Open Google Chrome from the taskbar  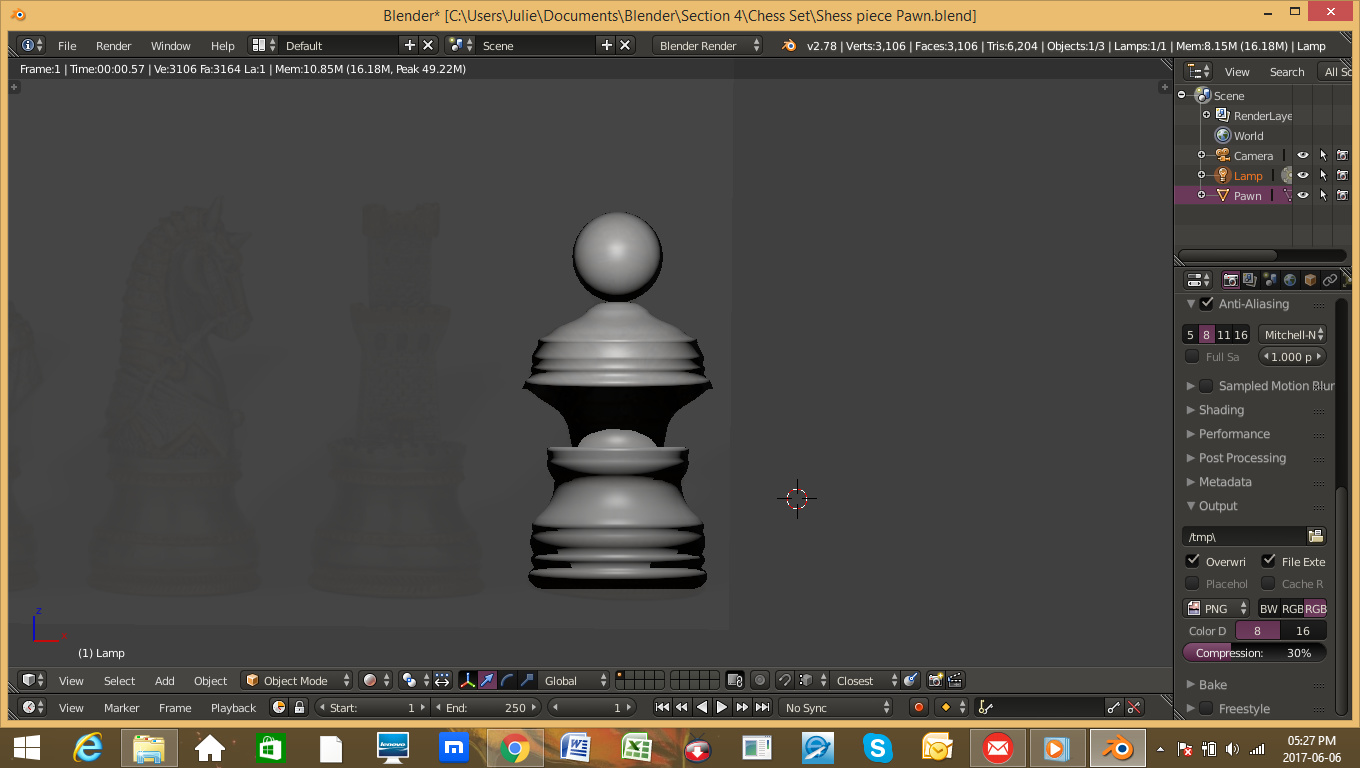(x=515, y=747)
